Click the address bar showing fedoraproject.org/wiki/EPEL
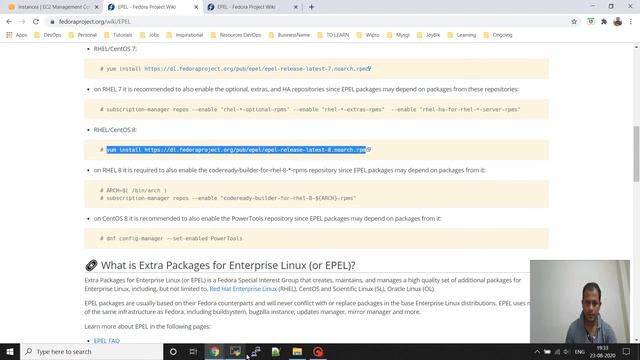640x360 pixels. tap(306, 22)
